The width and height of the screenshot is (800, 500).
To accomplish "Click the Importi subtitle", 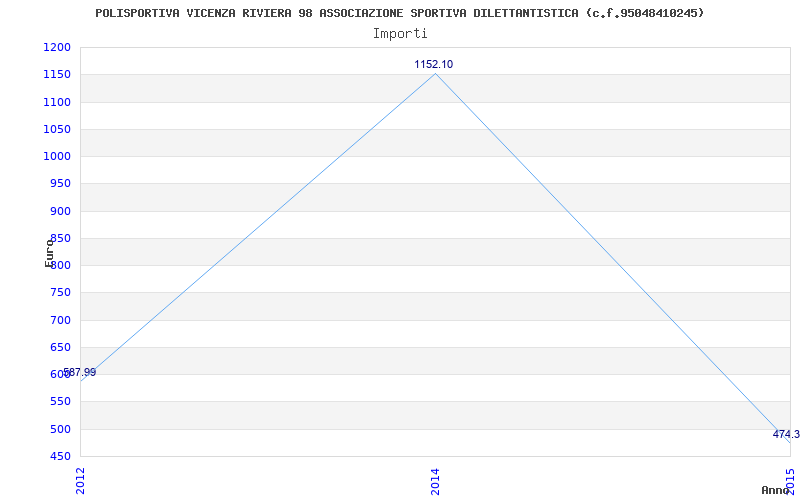I will point(400,34).
